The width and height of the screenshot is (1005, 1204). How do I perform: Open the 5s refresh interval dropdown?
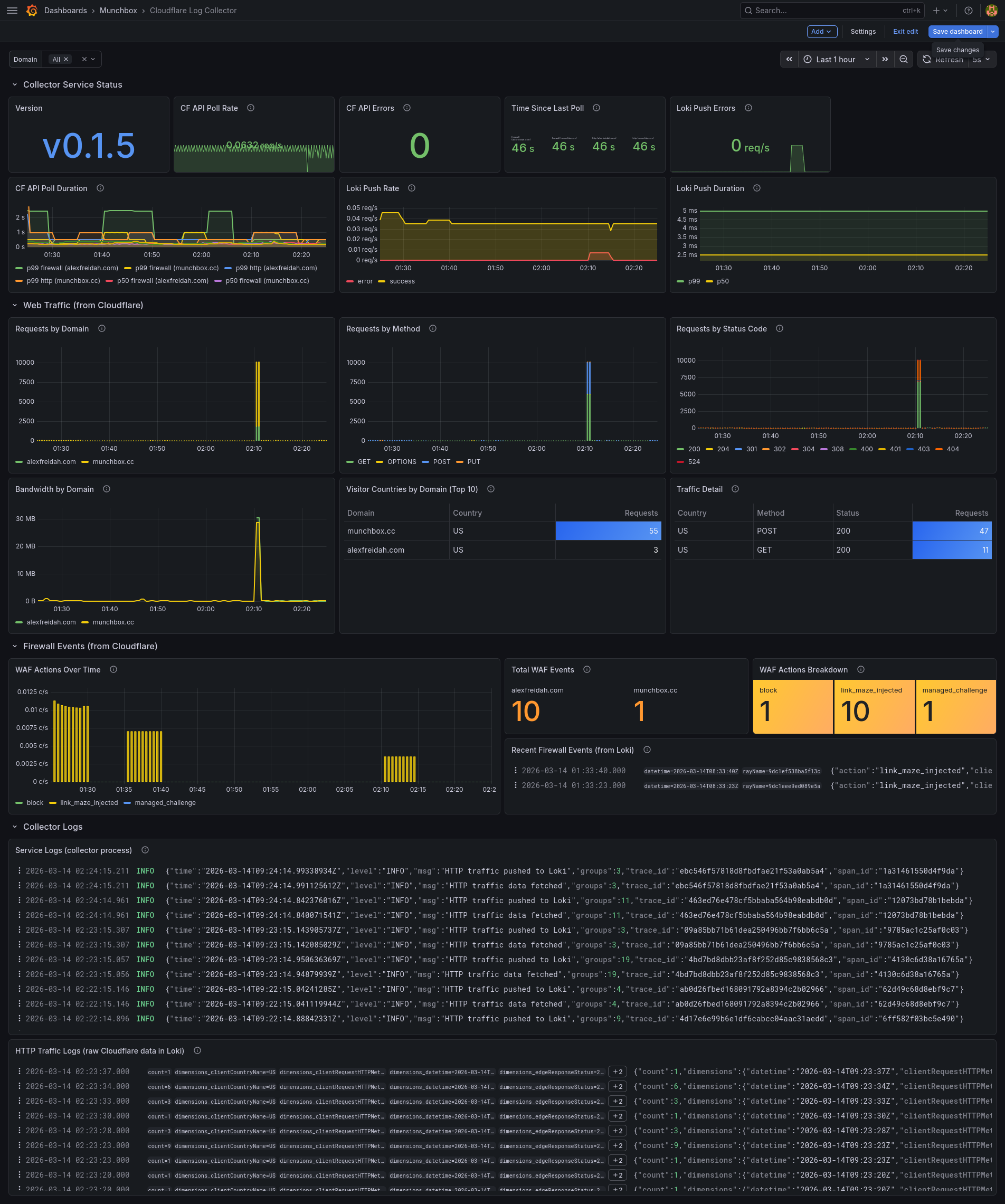pyautogui.click(x=981, y=59)
